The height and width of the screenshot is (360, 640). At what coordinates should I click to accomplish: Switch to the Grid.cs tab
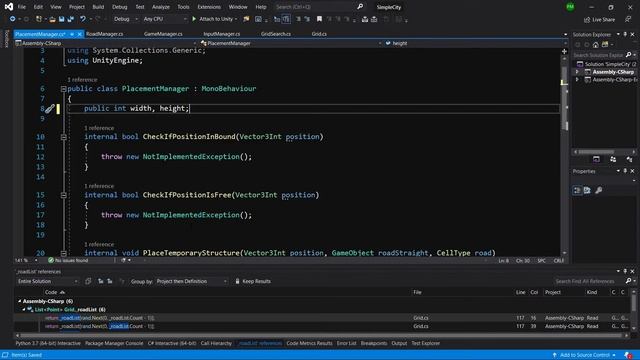pos(319,34)
